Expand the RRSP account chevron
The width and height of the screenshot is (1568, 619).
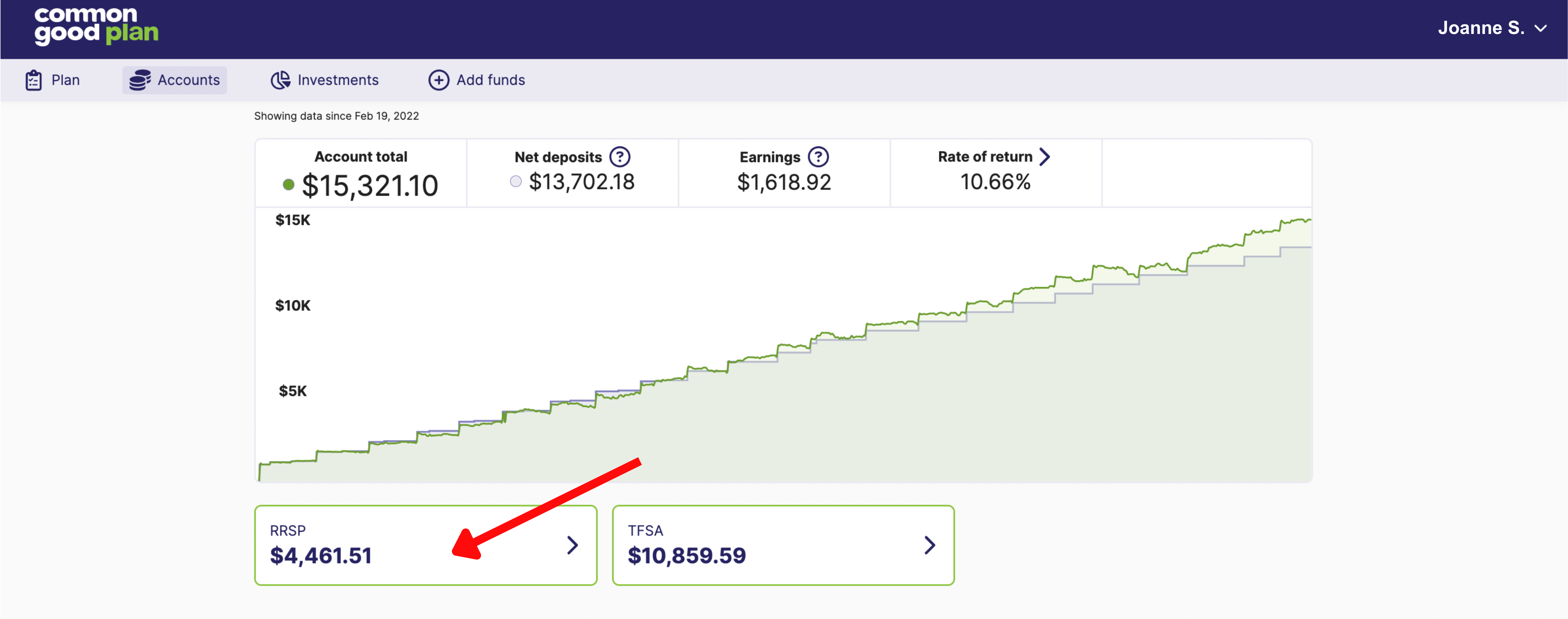click(x=572, y=545)
